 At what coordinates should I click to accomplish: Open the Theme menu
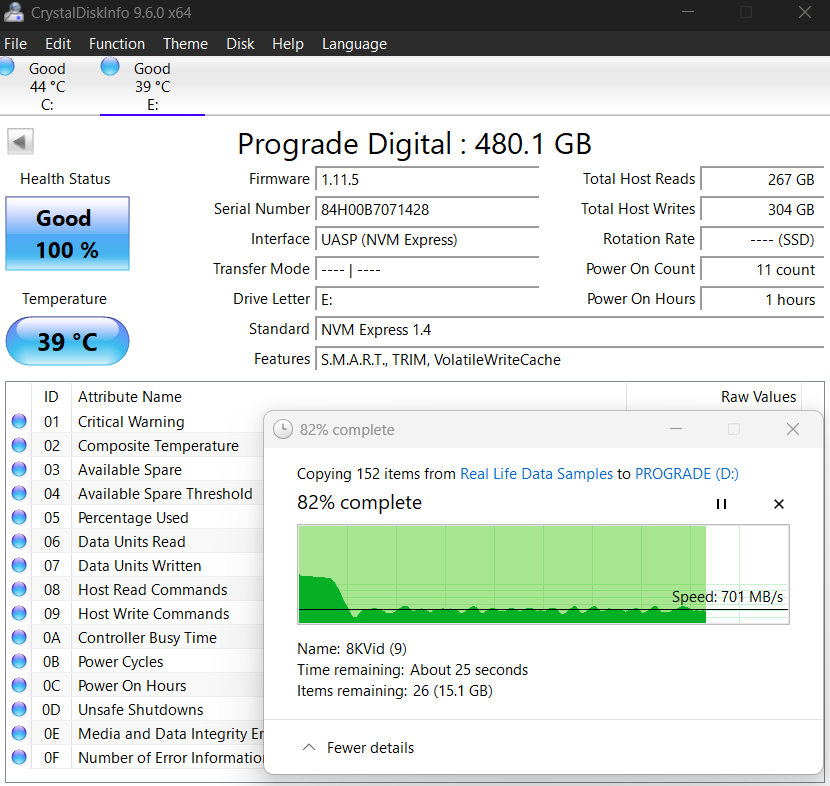185,44
